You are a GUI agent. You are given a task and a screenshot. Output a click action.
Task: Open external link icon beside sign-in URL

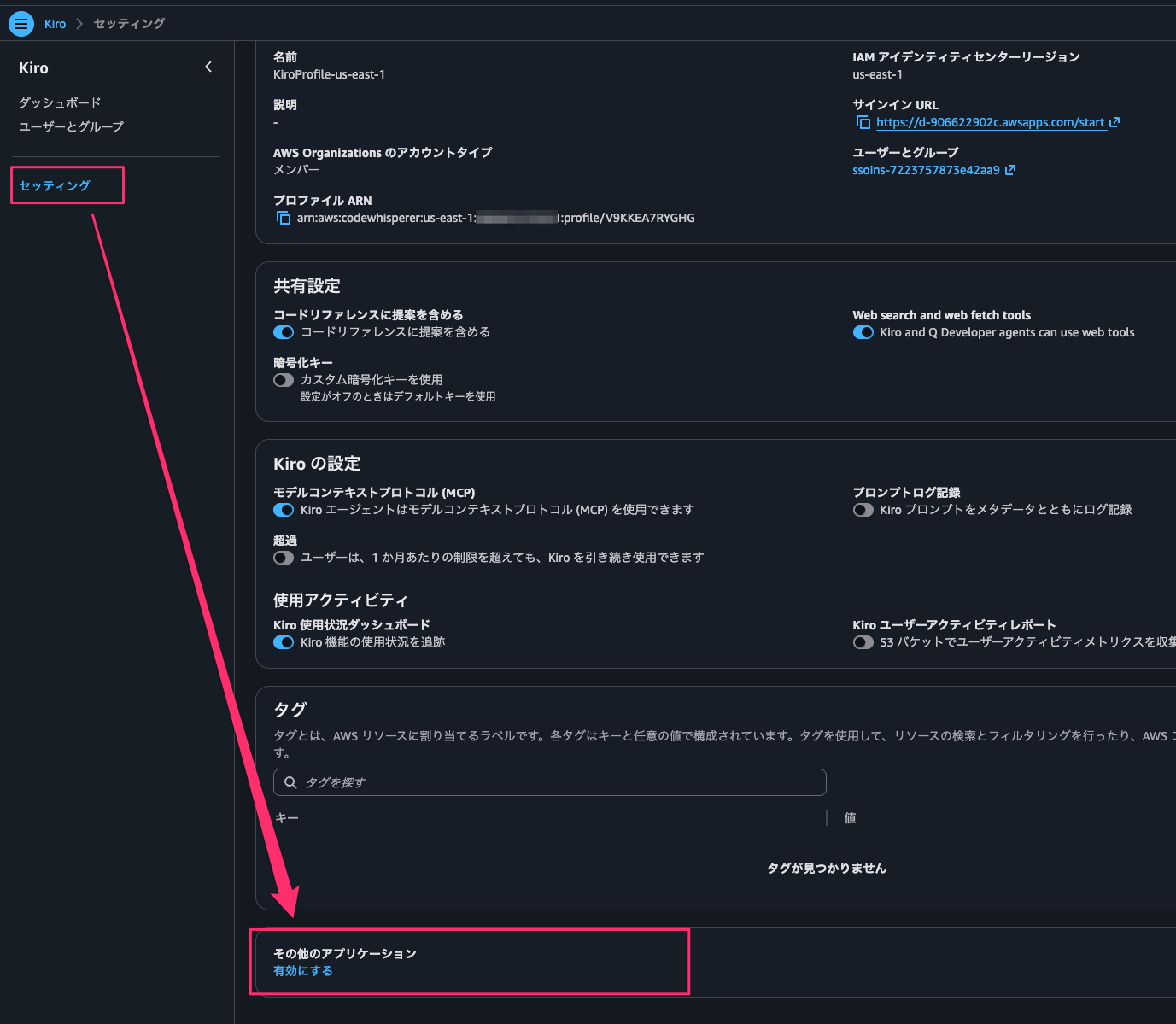click(x=1115, y=122)
